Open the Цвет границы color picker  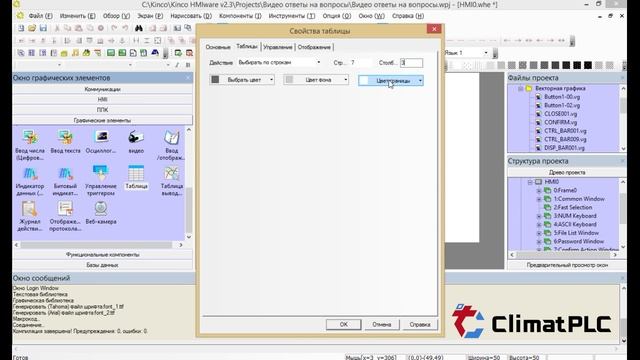click(391, 80)
